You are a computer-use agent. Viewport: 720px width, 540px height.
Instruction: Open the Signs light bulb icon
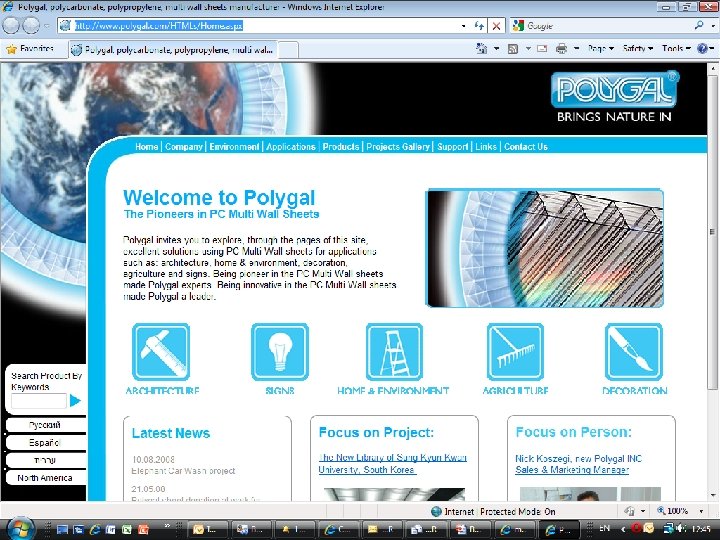point(280,352)
